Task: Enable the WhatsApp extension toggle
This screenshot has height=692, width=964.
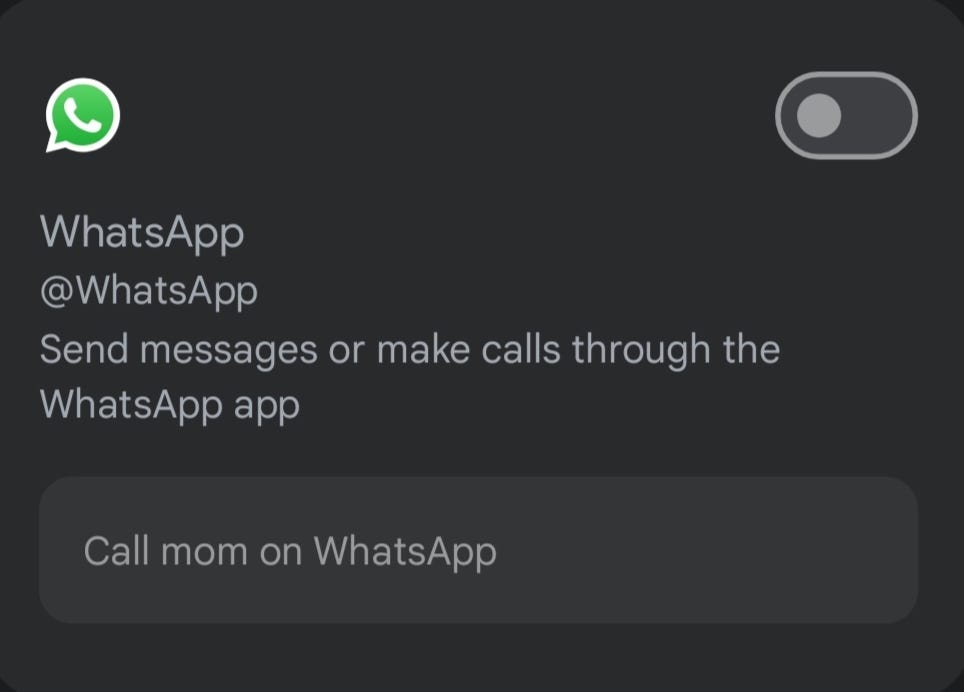Action: 846,115
